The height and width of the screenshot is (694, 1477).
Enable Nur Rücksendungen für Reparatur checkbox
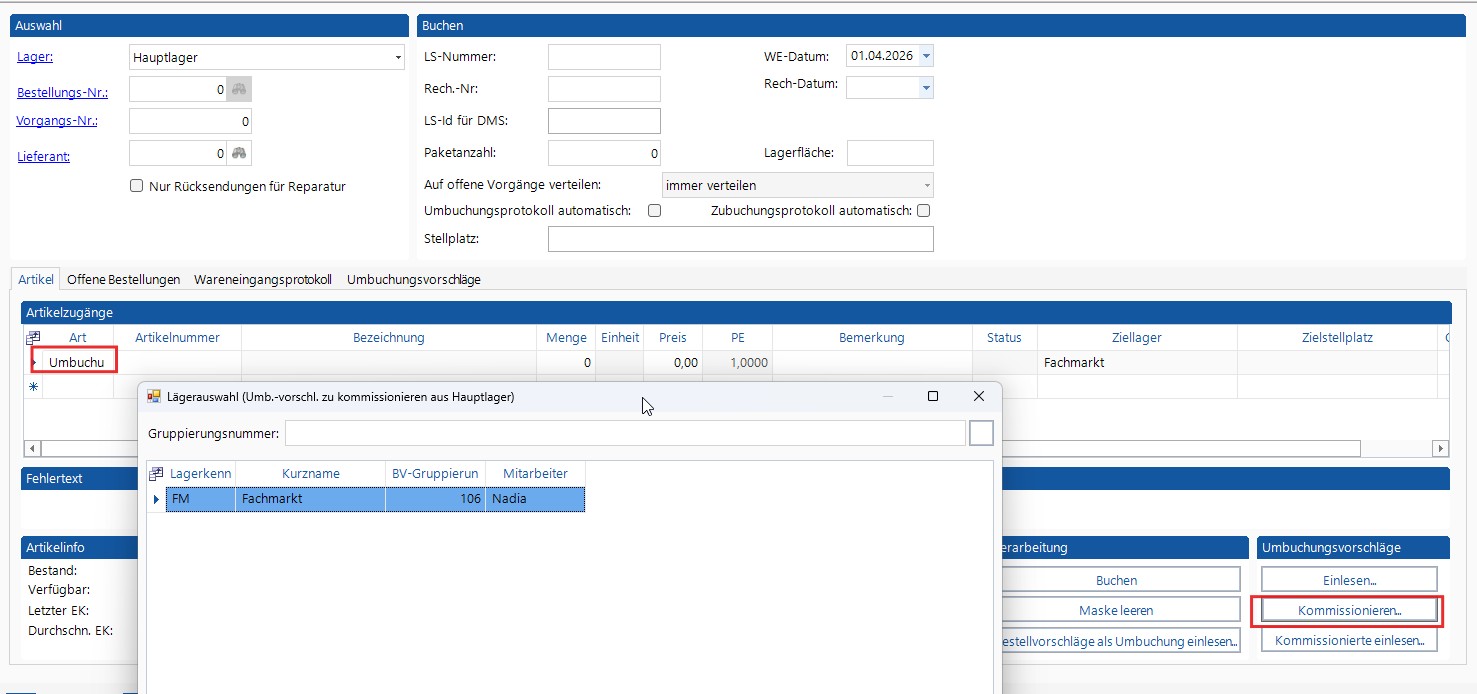[x=137, y=186]
